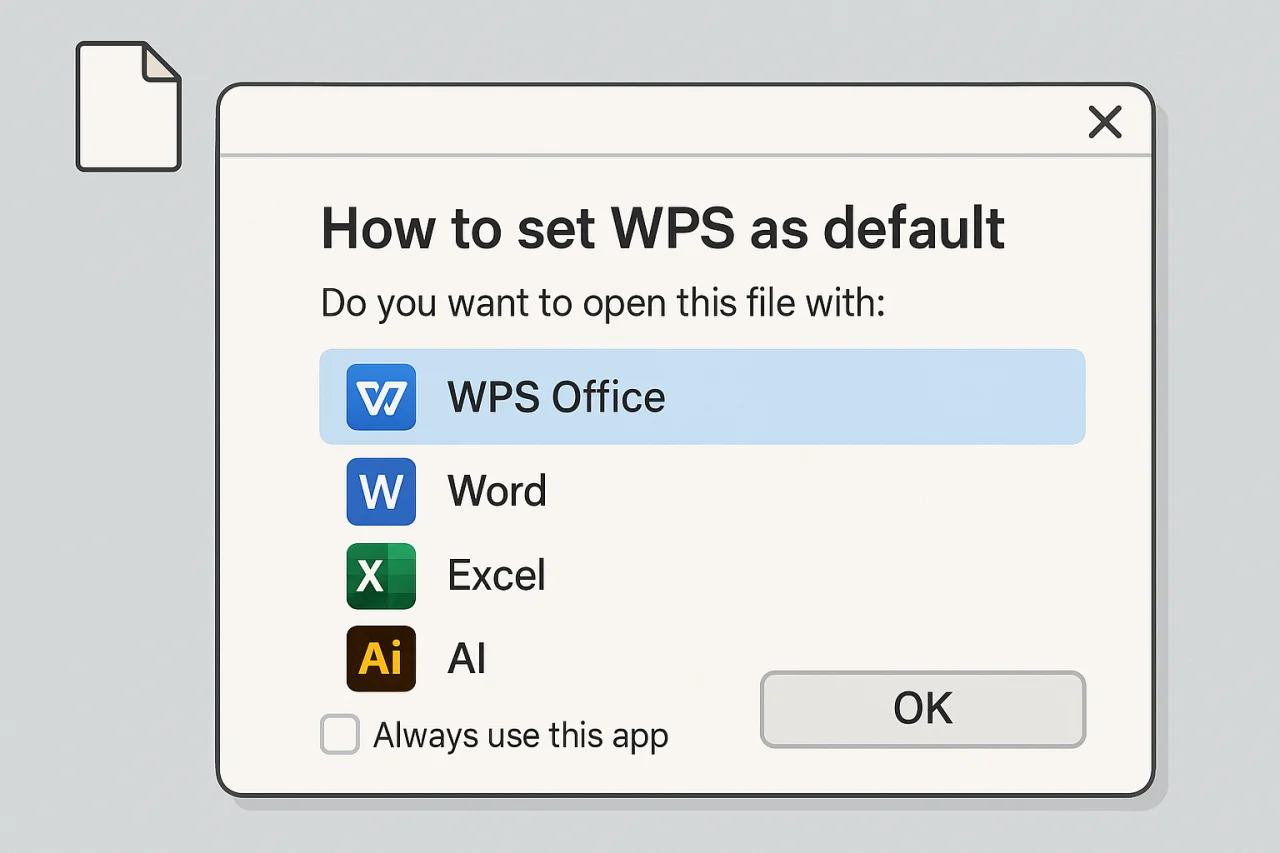The height and width of the screenshot is (853, 1280).
Task: Enable the Always use this app checkbox
Action: pyautogui.click(x=340, y=735)
